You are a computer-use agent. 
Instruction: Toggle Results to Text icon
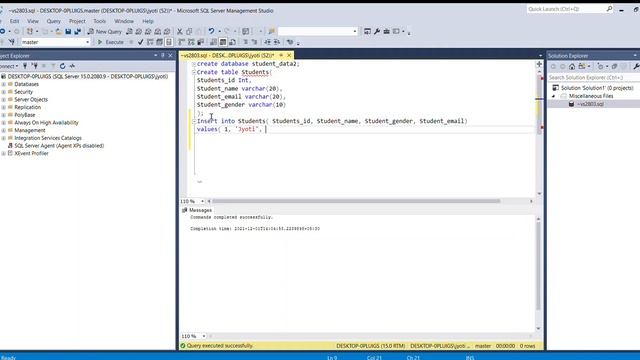click(x=213, y=42)
